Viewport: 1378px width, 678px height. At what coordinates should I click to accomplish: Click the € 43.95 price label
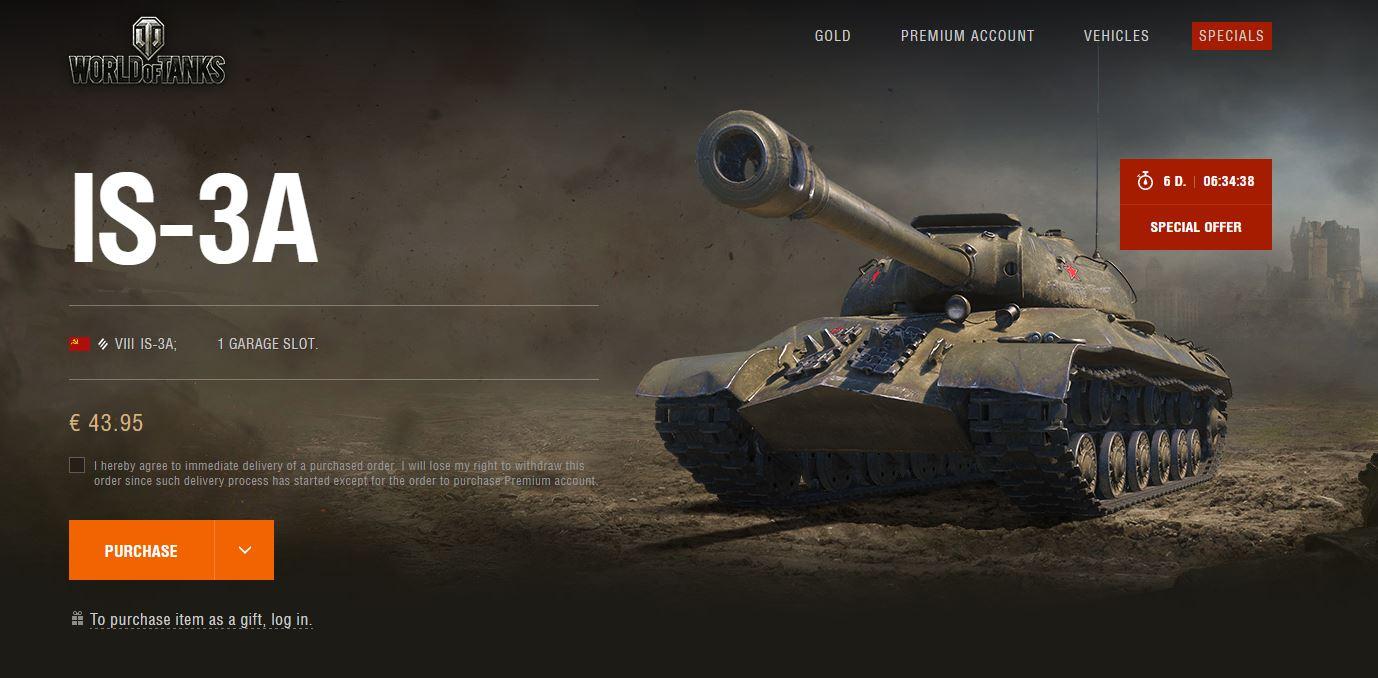tap(106, 423)
